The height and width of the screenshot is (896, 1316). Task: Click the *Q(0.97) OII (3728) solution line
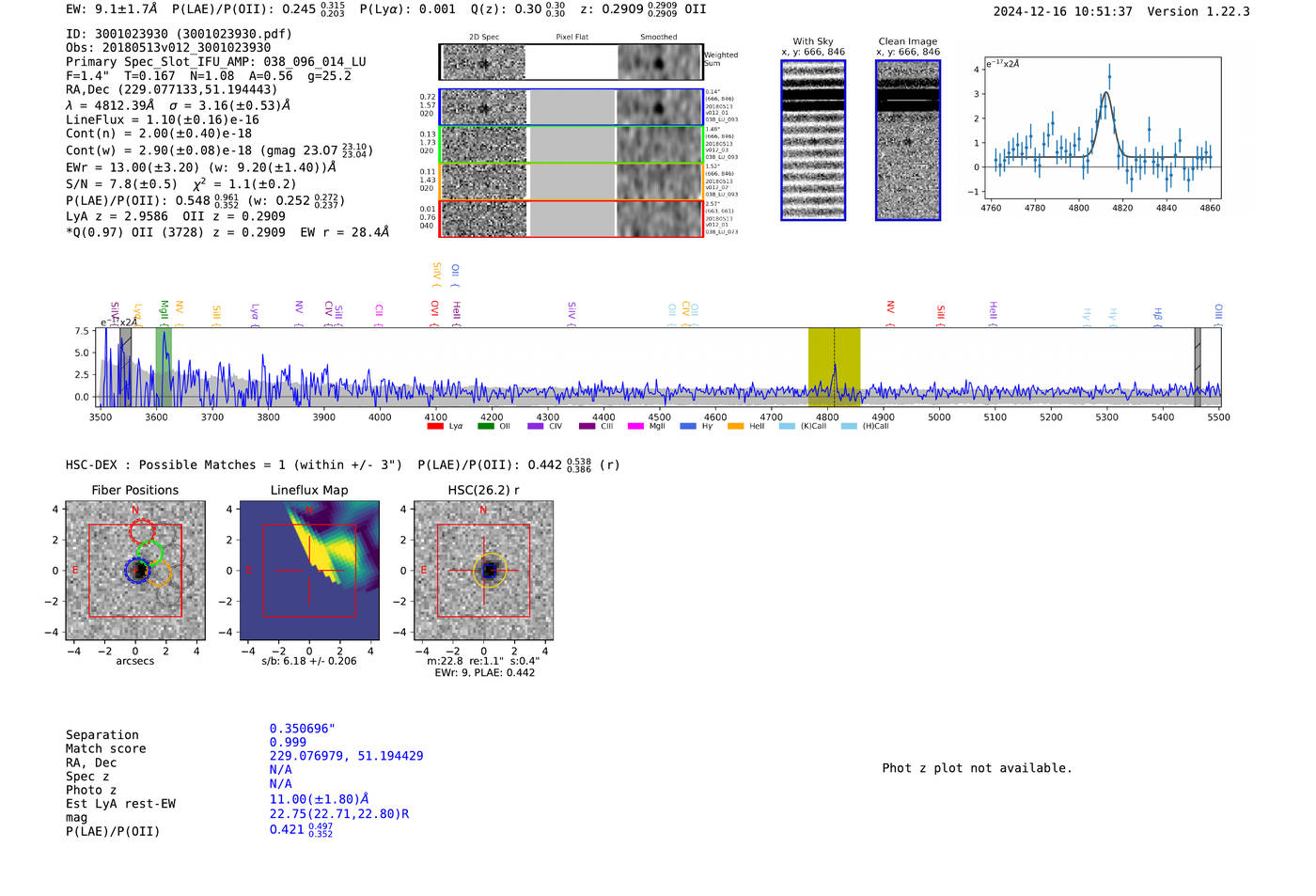pyautogui.click(x=227, y=232)
